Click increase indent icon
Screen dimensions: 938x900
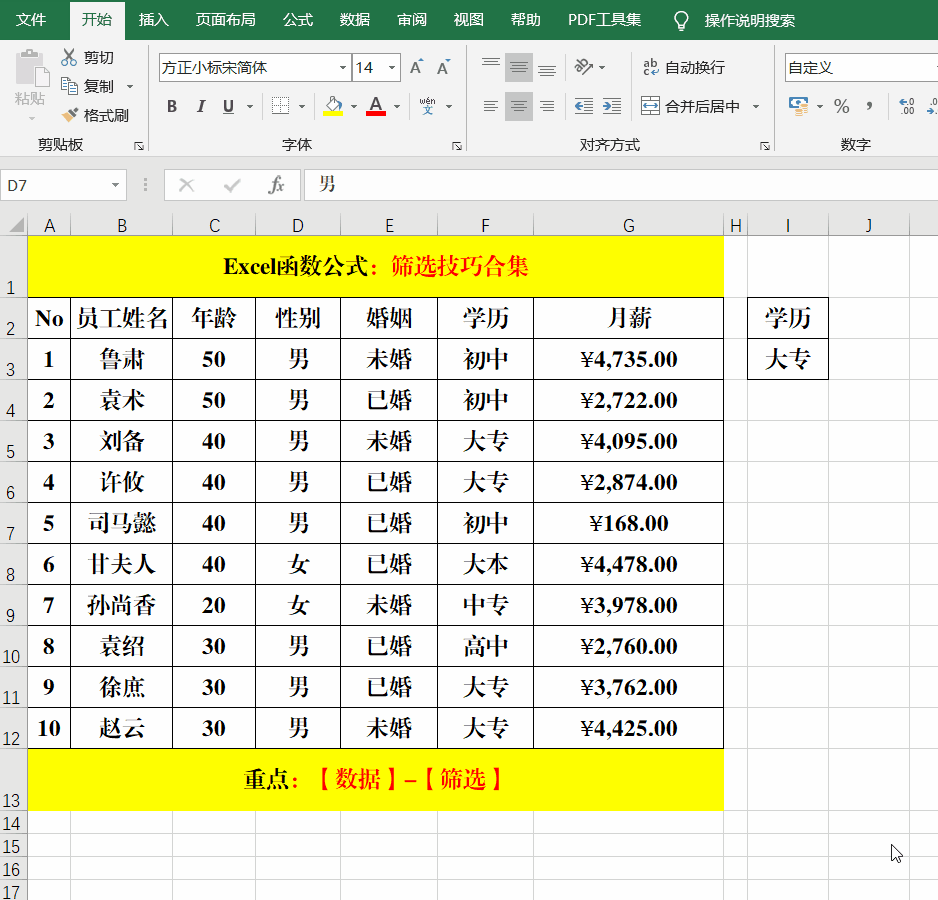pyautogui.click(x=611, y=106)
